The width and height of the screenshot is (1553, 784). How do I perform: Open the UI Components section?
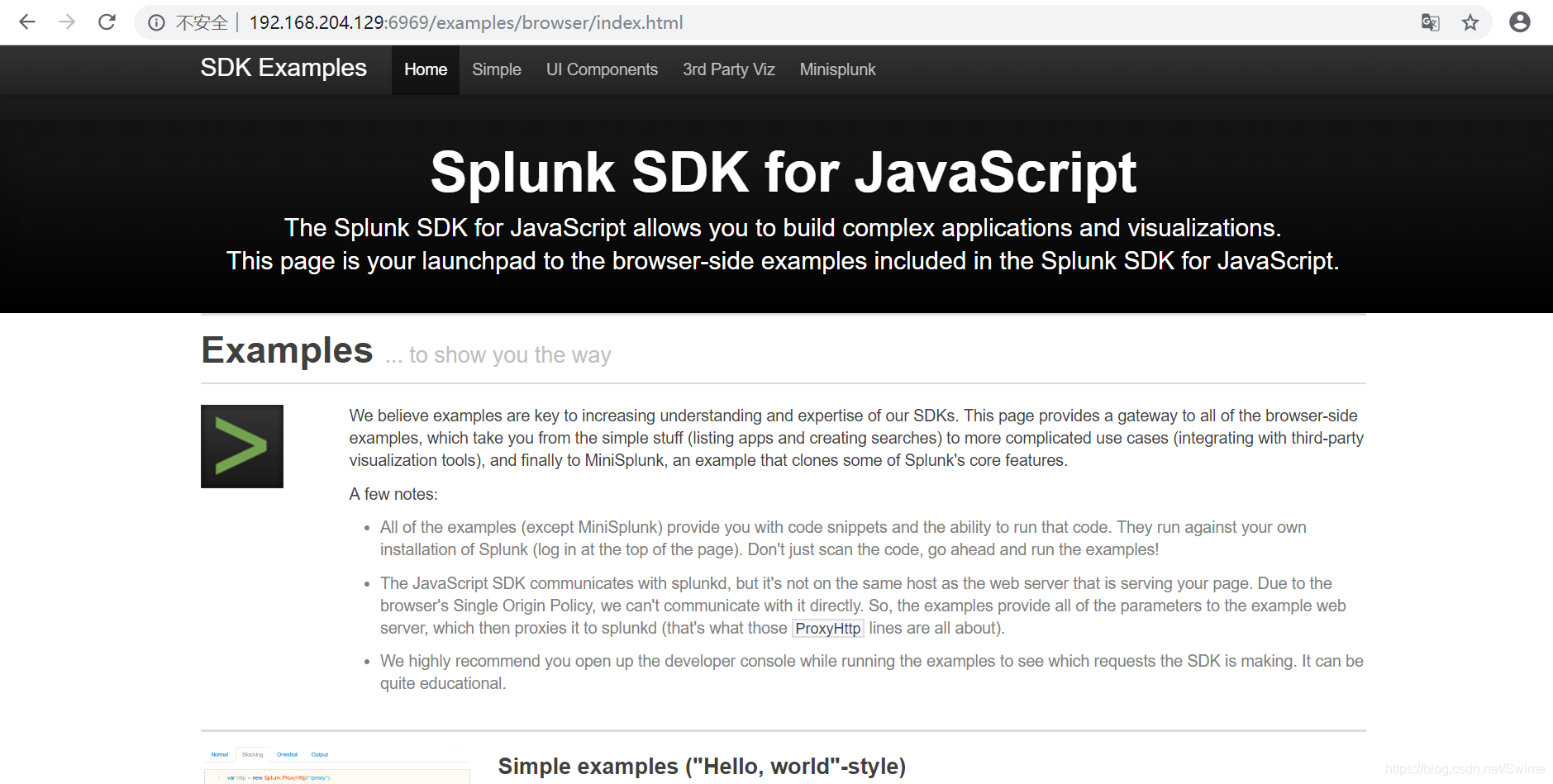602,69
